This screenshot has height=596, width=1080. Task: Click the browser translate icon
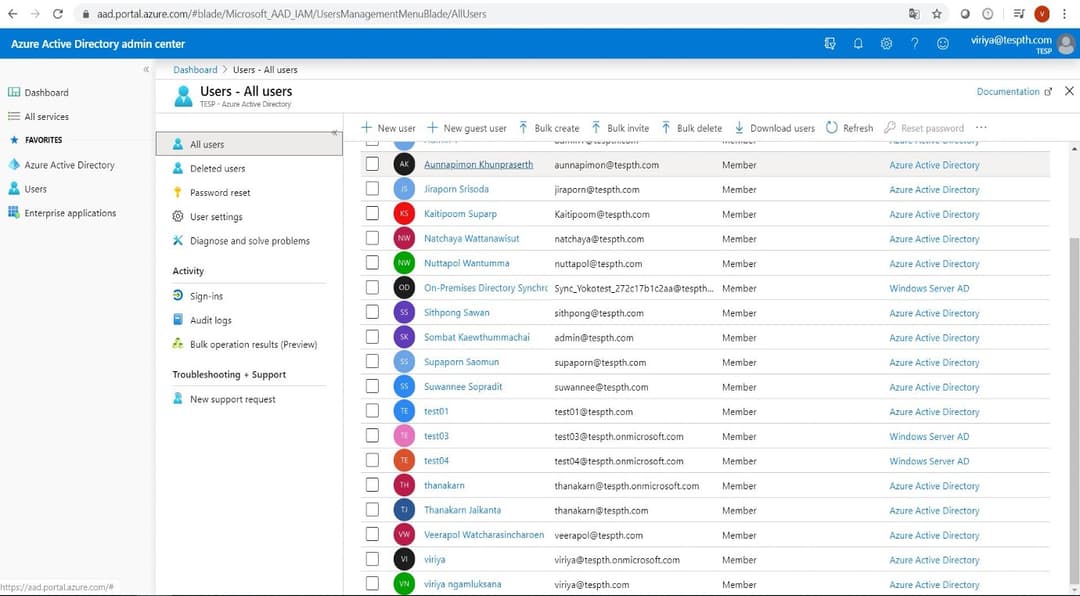tap(914, 14)
